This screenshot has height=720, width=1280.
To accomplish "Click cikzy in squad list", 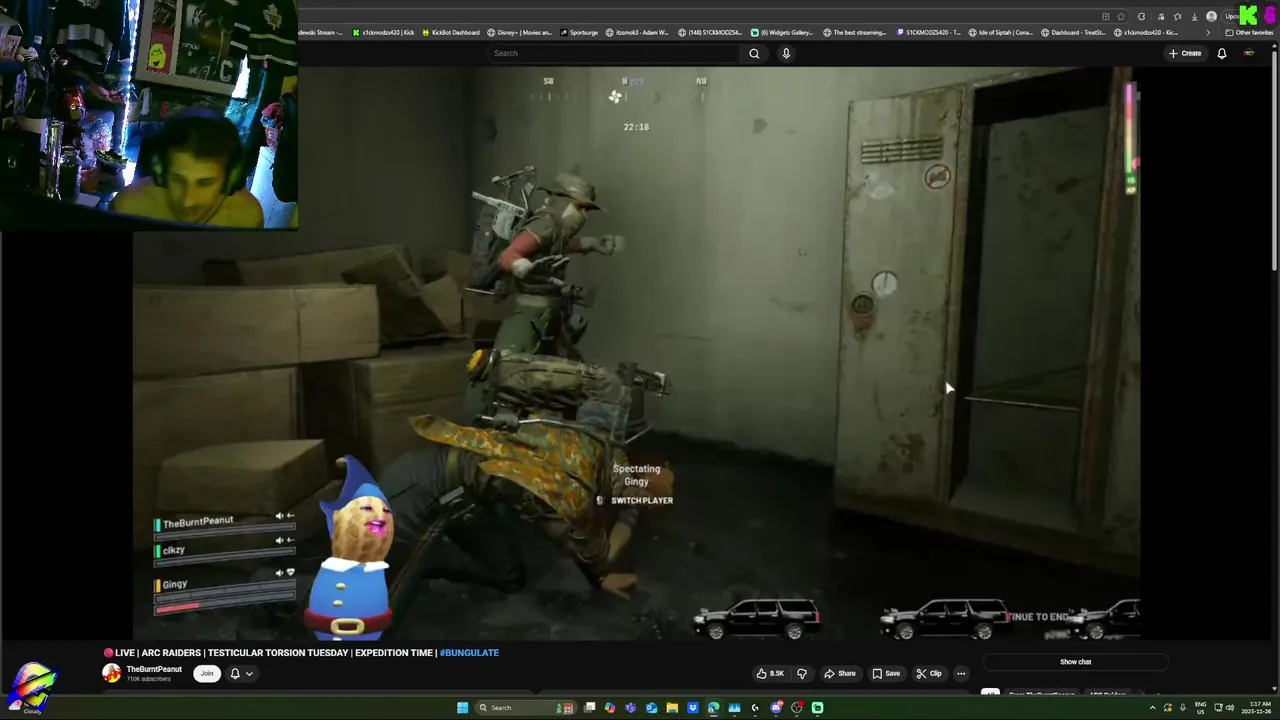I will [173, 550].
